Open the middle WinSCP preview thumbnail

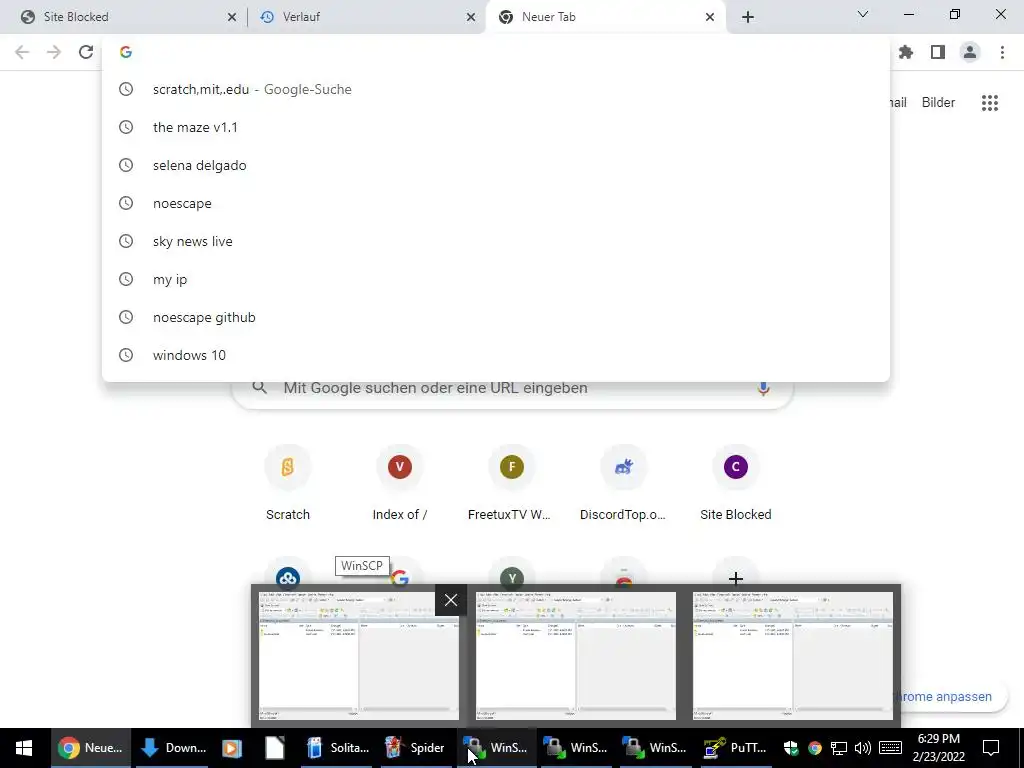coord(576,654)
